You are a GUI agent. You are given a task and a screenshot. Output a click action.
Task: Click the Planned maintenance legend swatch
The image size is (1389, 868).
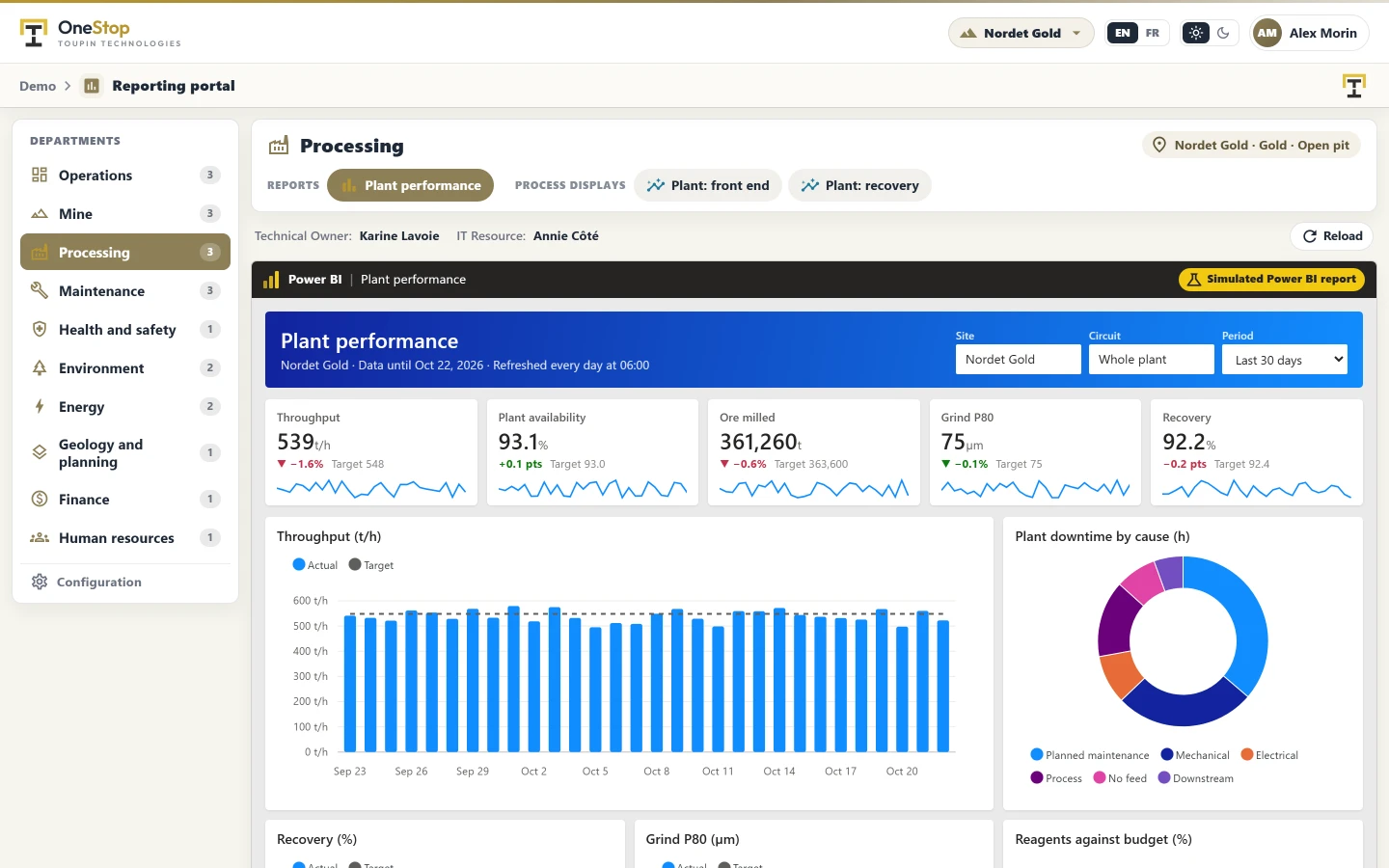pos(1037,754)
